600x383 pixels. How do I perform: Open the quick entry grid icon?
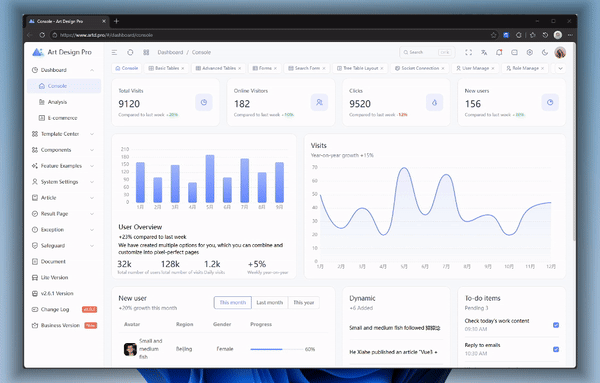point(146,52)
